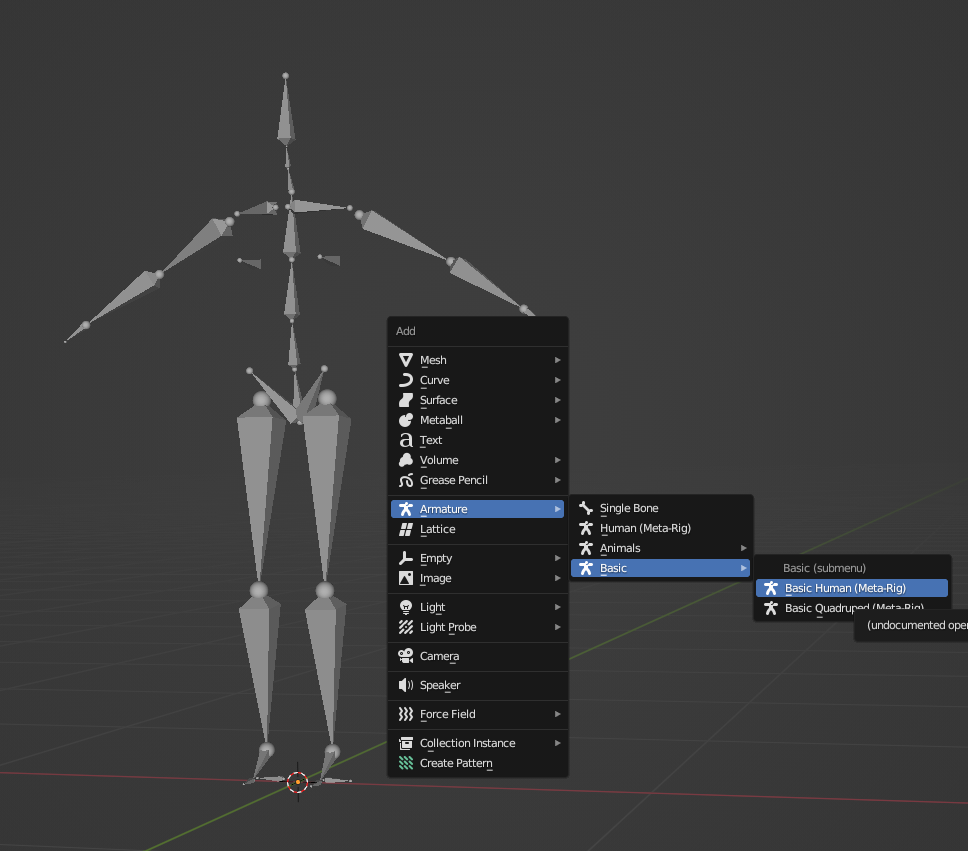
Task: Click the Metaball icon
Action: point(406,420)
